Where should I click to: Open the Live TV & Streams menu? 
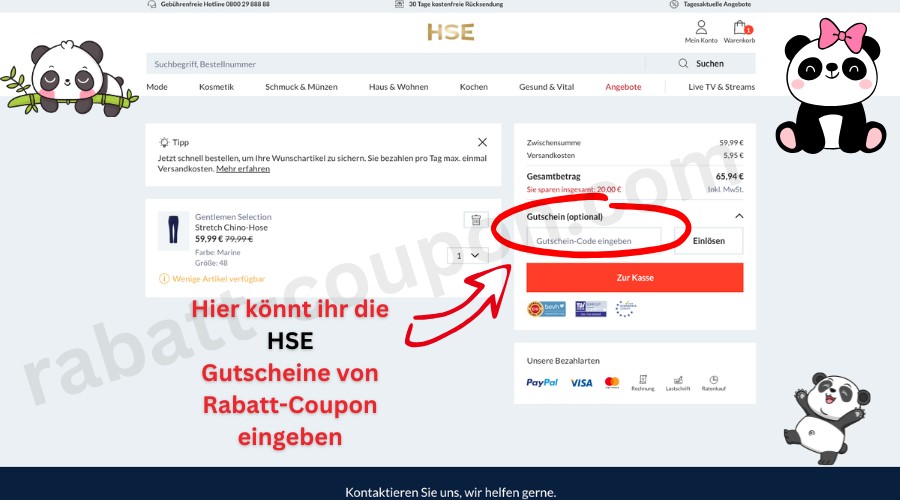click(721, 87)
